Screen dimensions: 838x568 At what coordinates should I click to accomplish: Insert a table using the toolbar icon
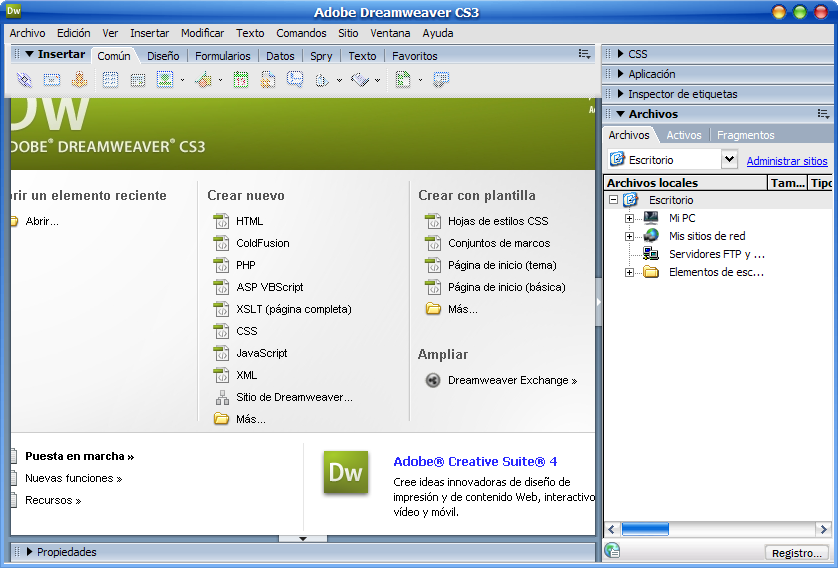click(x=111, y=80)
